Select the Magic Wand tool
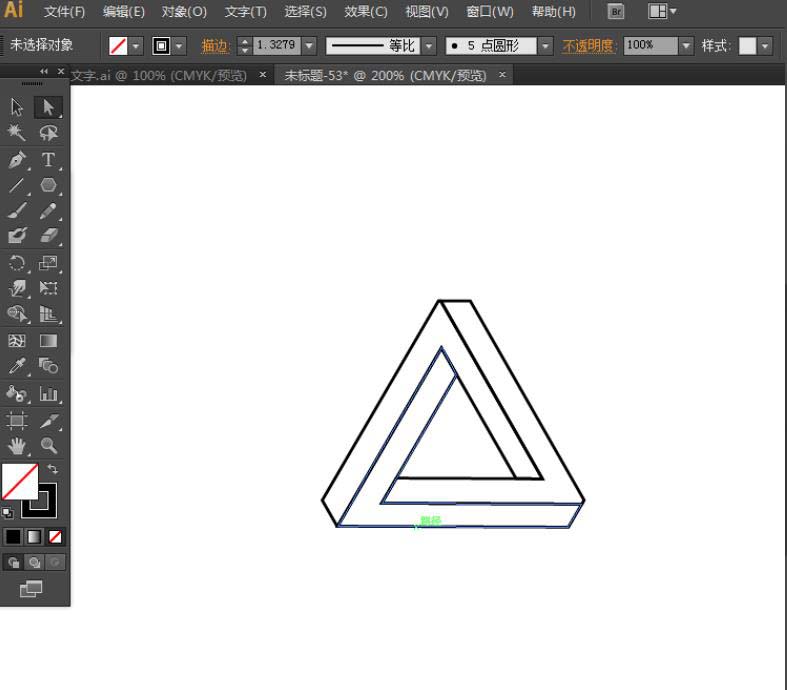 coord(17,133)
